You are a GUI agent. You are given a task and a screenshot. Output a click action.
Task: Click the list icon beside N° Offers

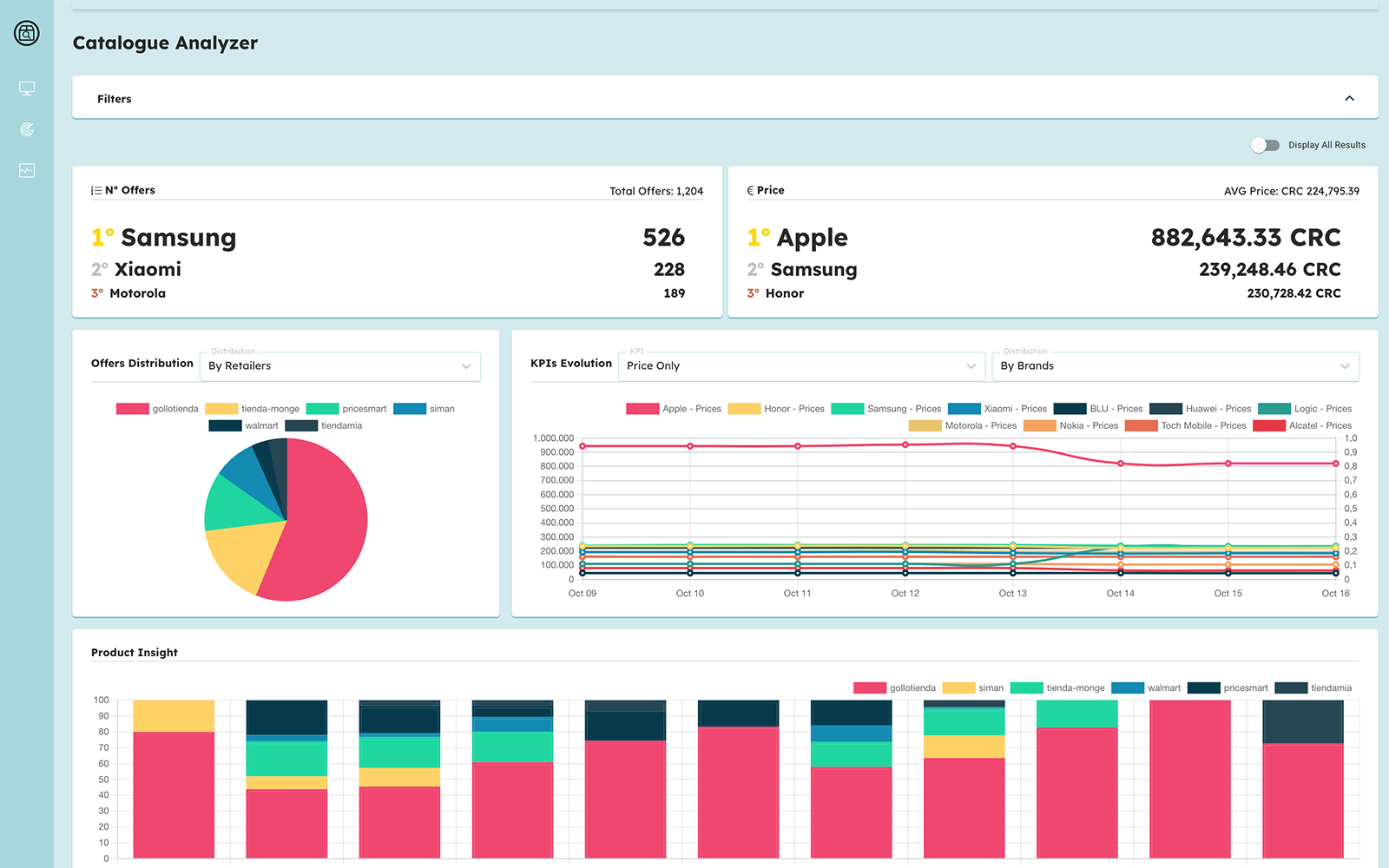(x=96, y=190)
